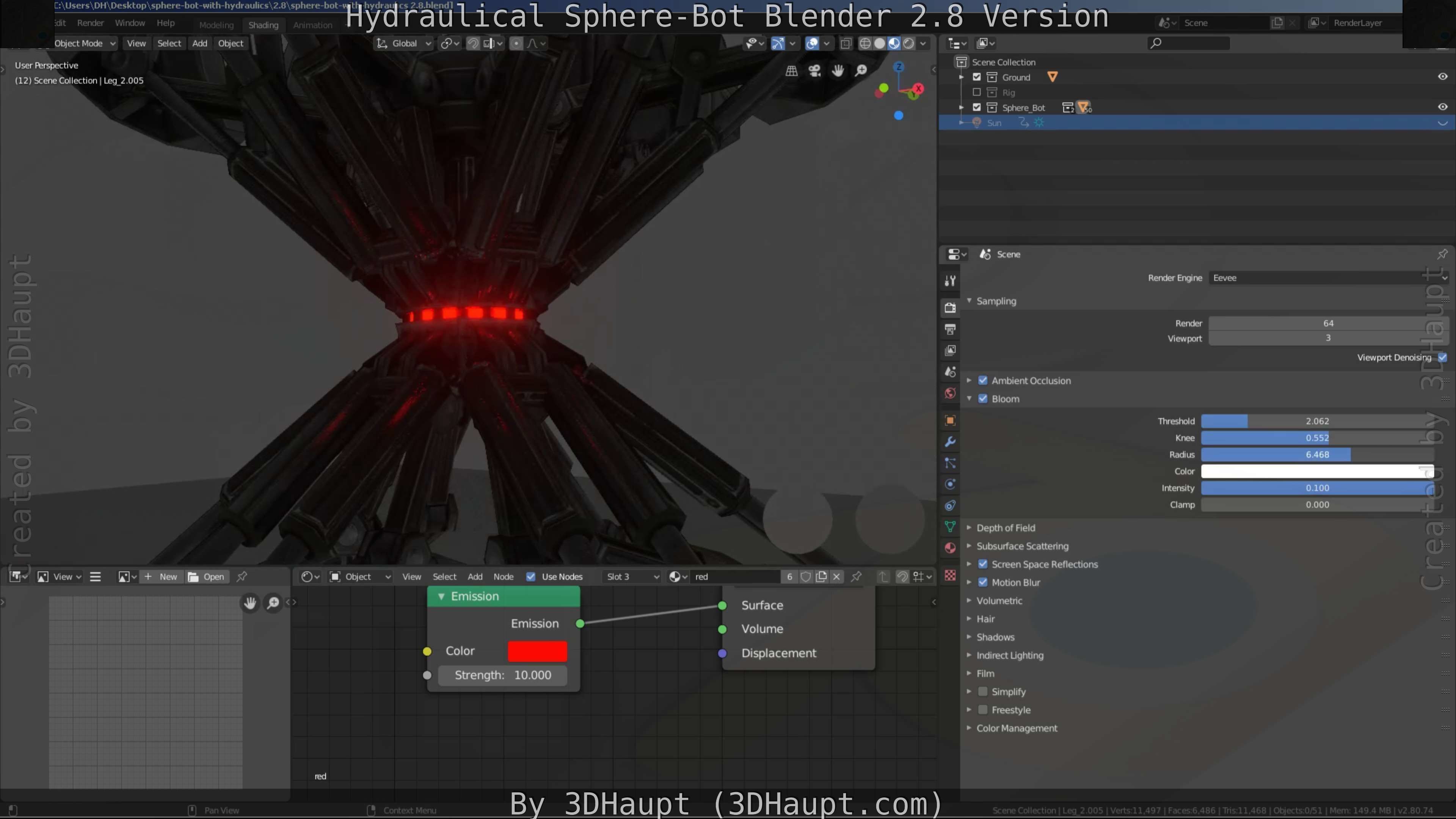Expand the Subsurface Scattering panel

[1022, 546]
